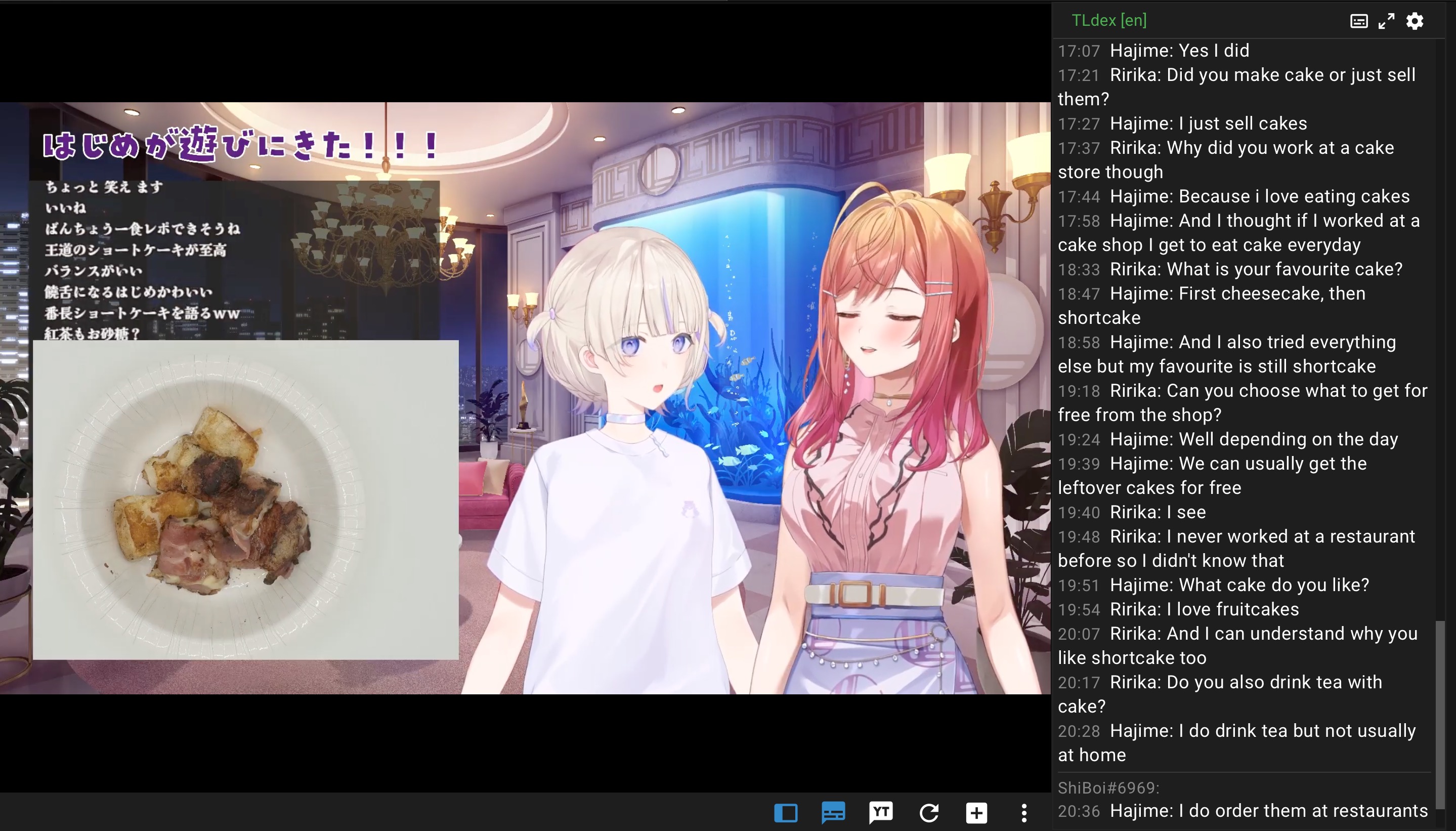Jump to timestamp 20:17
This screenshot has width=1456, height=831.
(1078, 682)
